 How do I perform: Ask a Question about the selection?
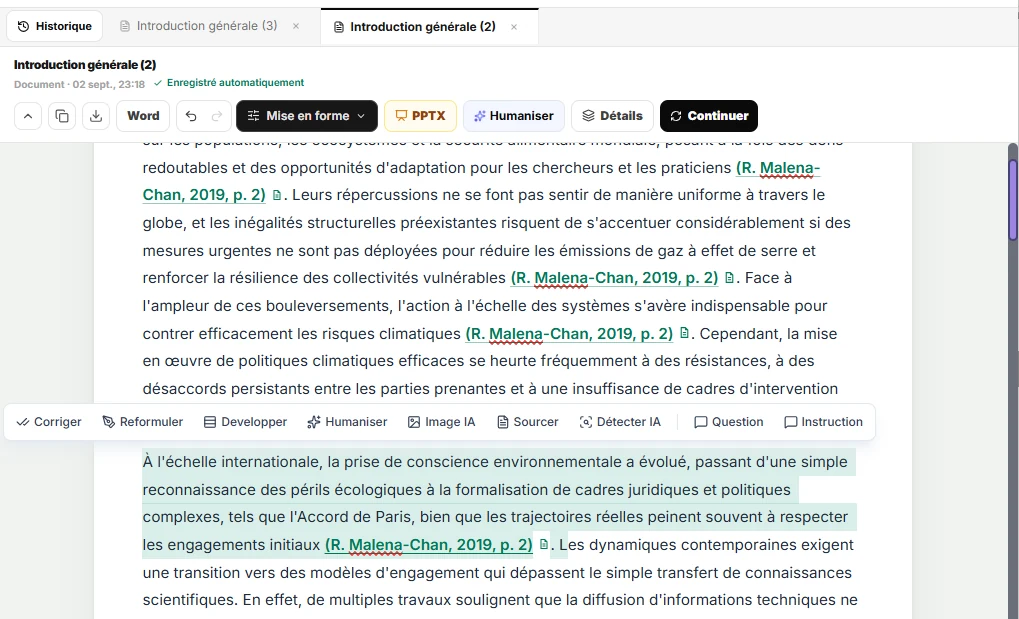point(729,422)
